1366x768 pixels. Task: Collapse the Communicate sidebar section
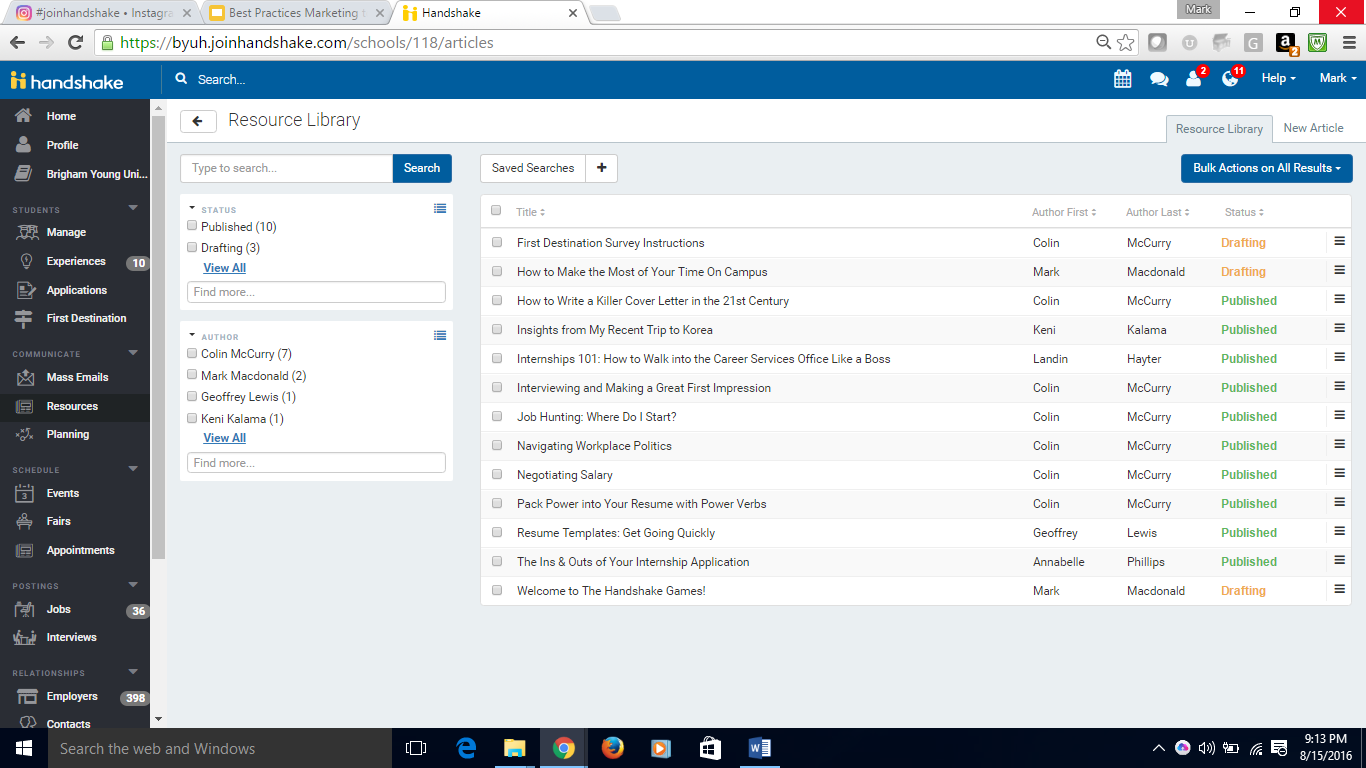(133, 352)
